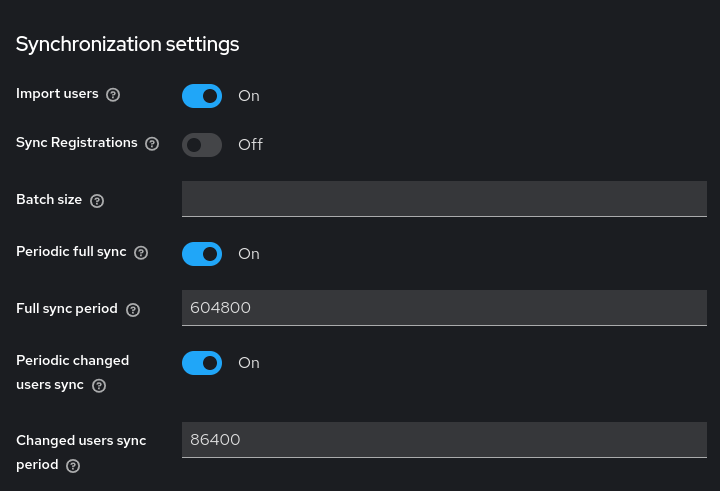Disable the Import users toggle

tap(202, 96)
